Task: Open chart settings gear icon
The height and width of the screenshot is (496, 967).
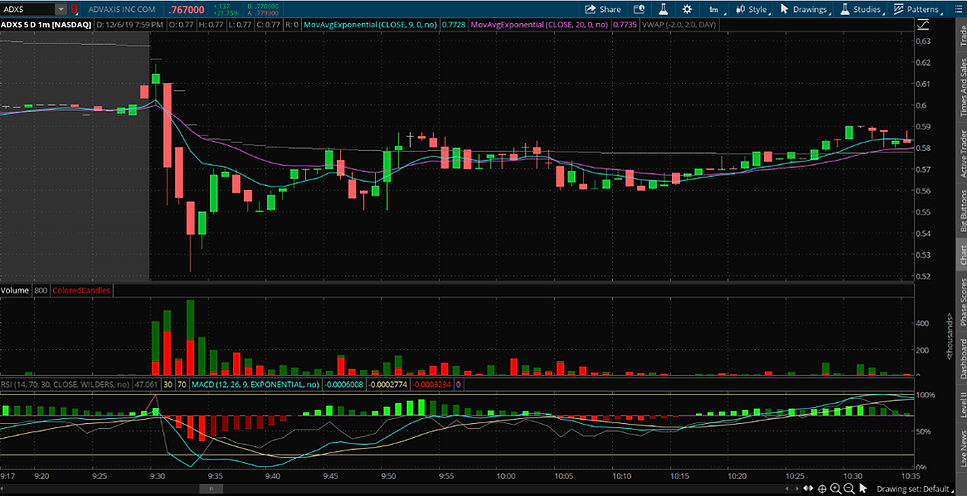Action: (x=687, y=9)
